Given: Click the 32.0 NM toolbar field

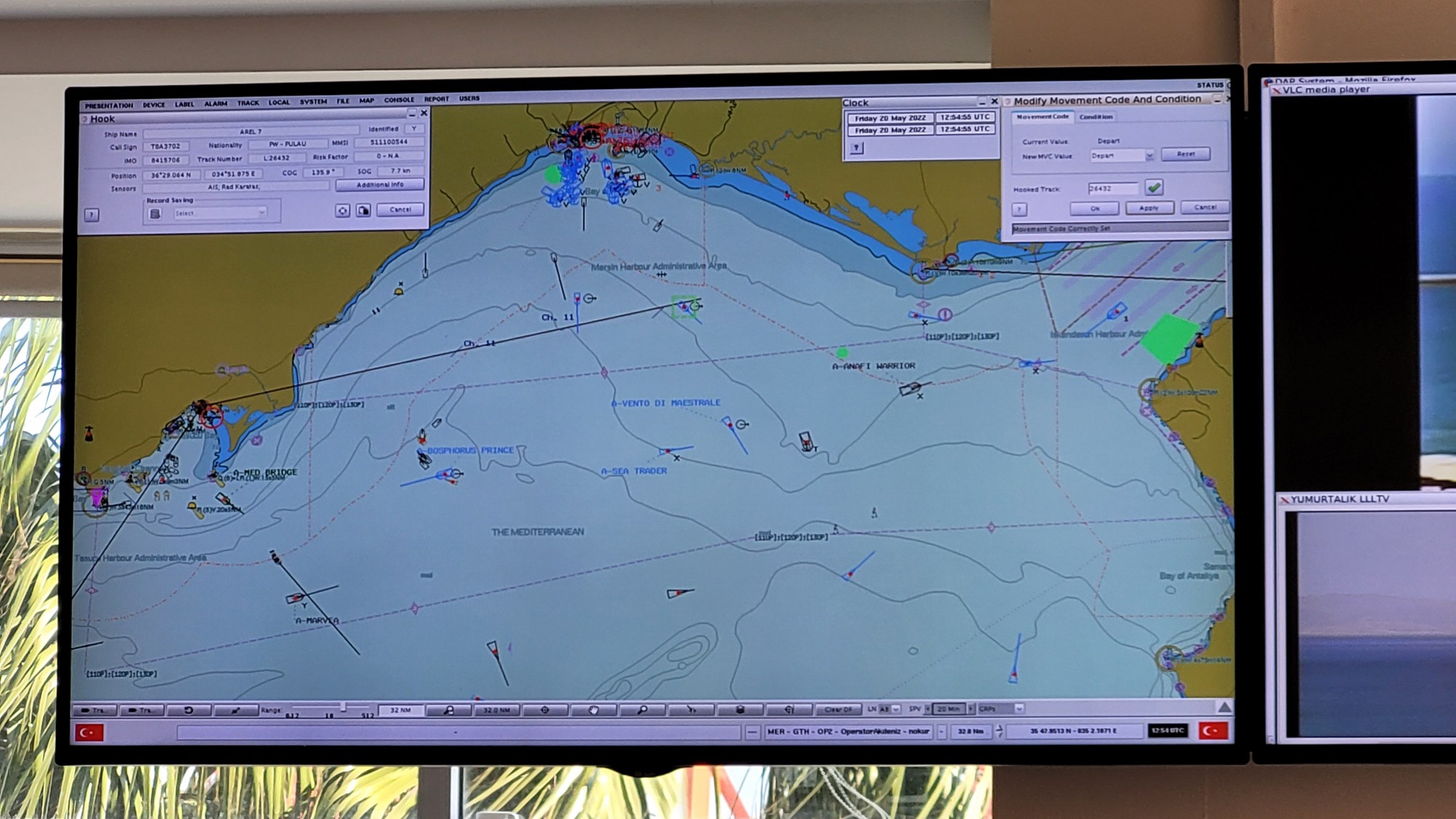Looking at the screenshot, I should pos(496,710).
